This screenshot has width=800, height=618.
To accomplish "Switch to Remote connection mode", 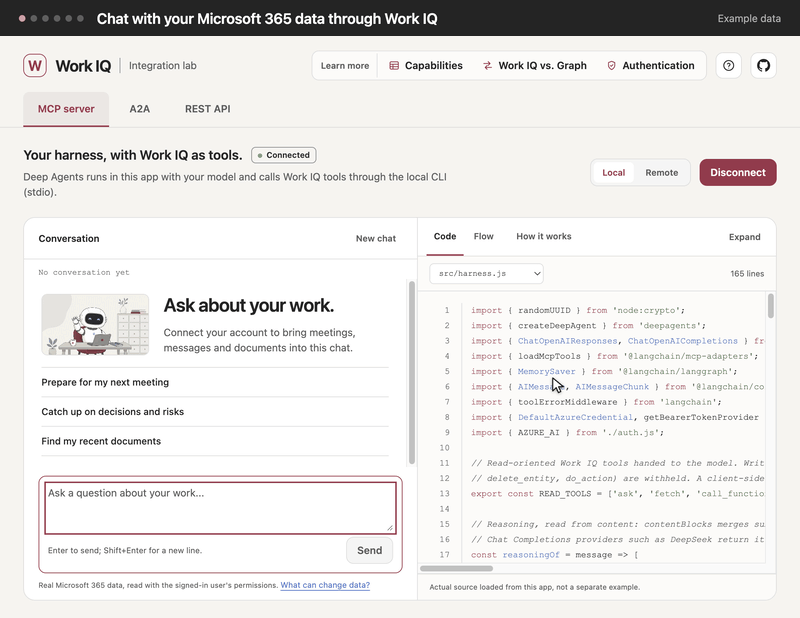I will tap(661, 172).
